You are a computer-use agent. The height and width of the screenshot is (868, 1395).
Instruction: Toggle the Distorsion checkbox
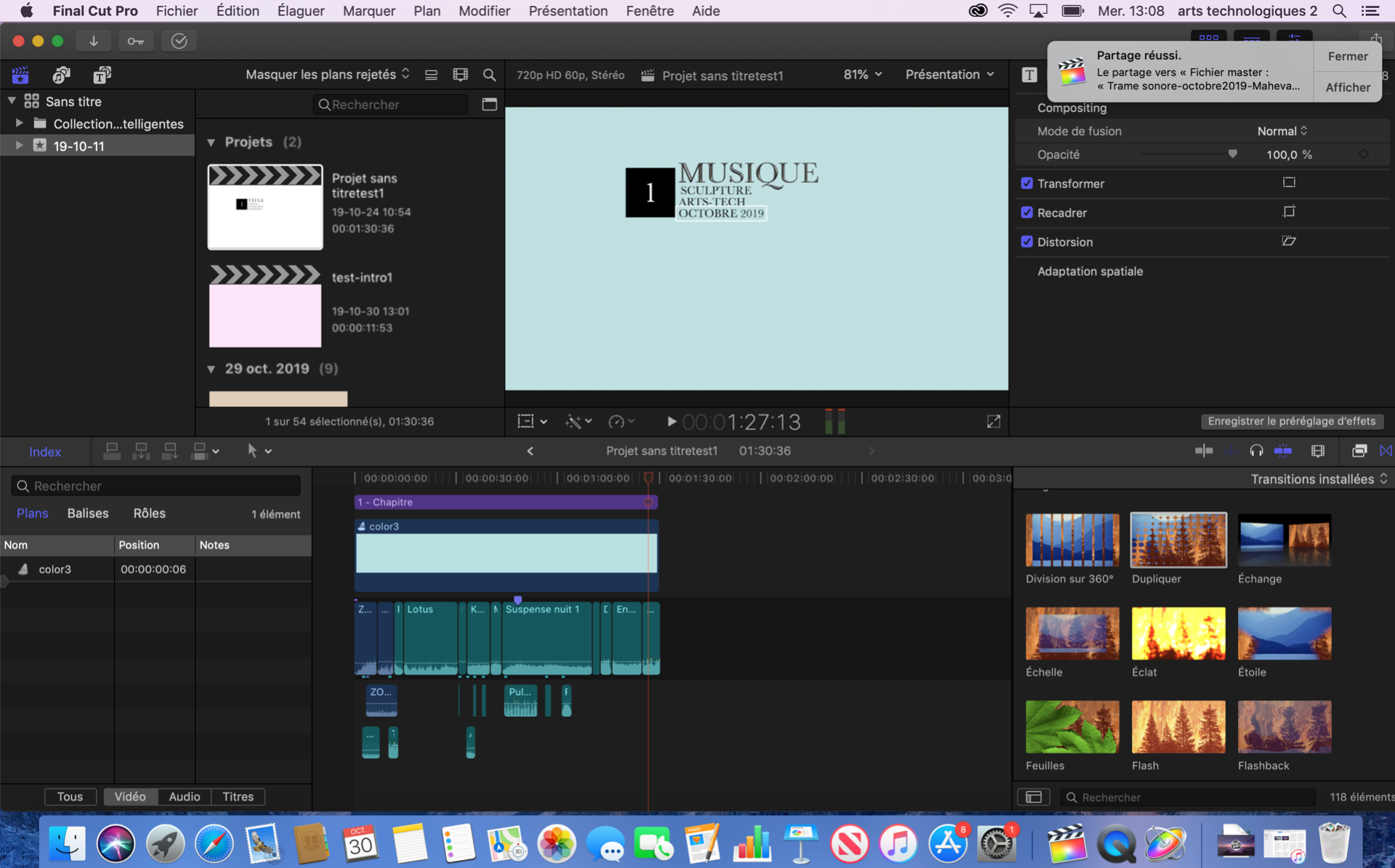click(x=1027, y=242)
